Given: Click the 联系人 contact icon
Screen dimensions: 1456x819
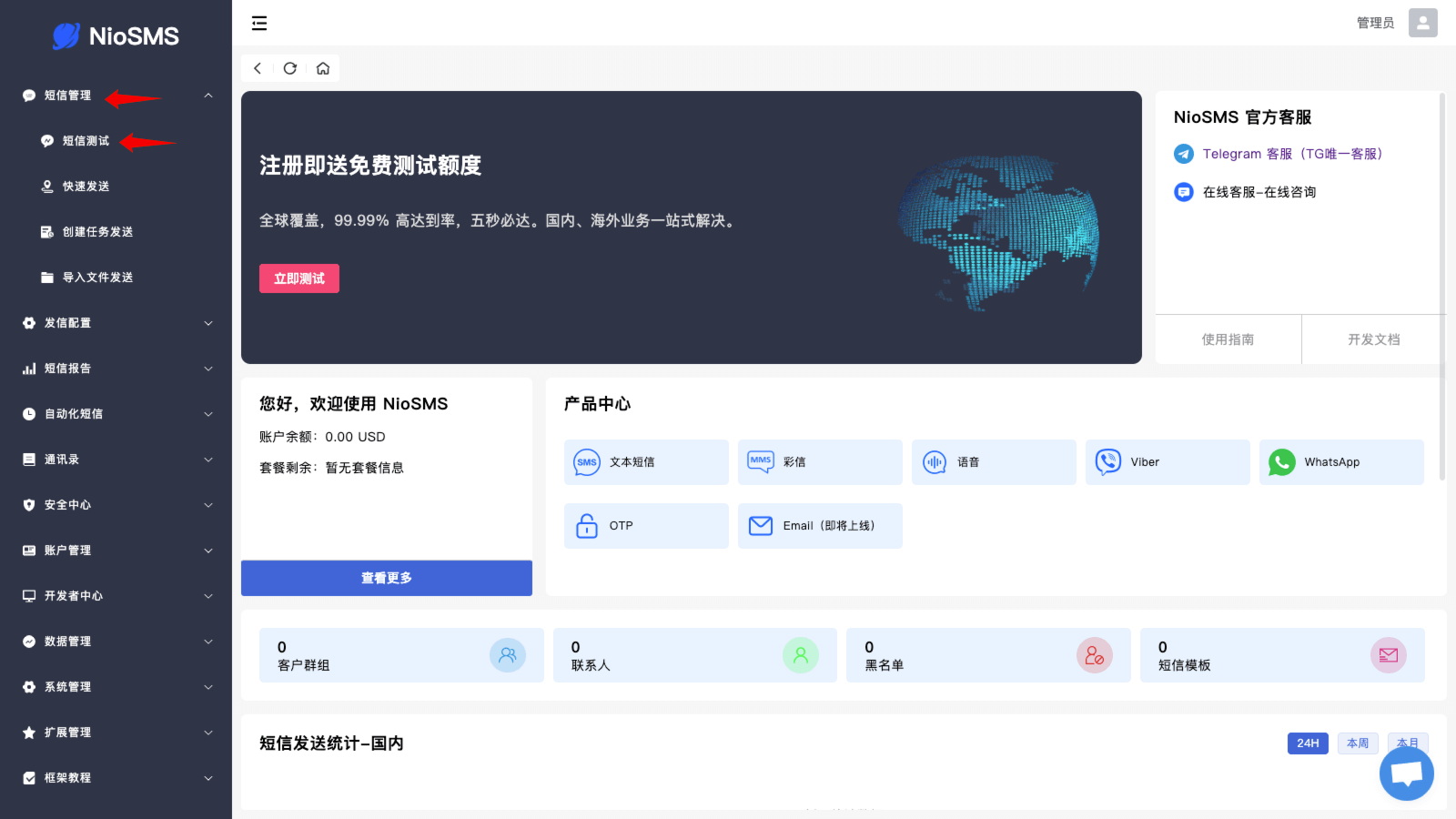Looking at the screenshot, I should [801, 655].
